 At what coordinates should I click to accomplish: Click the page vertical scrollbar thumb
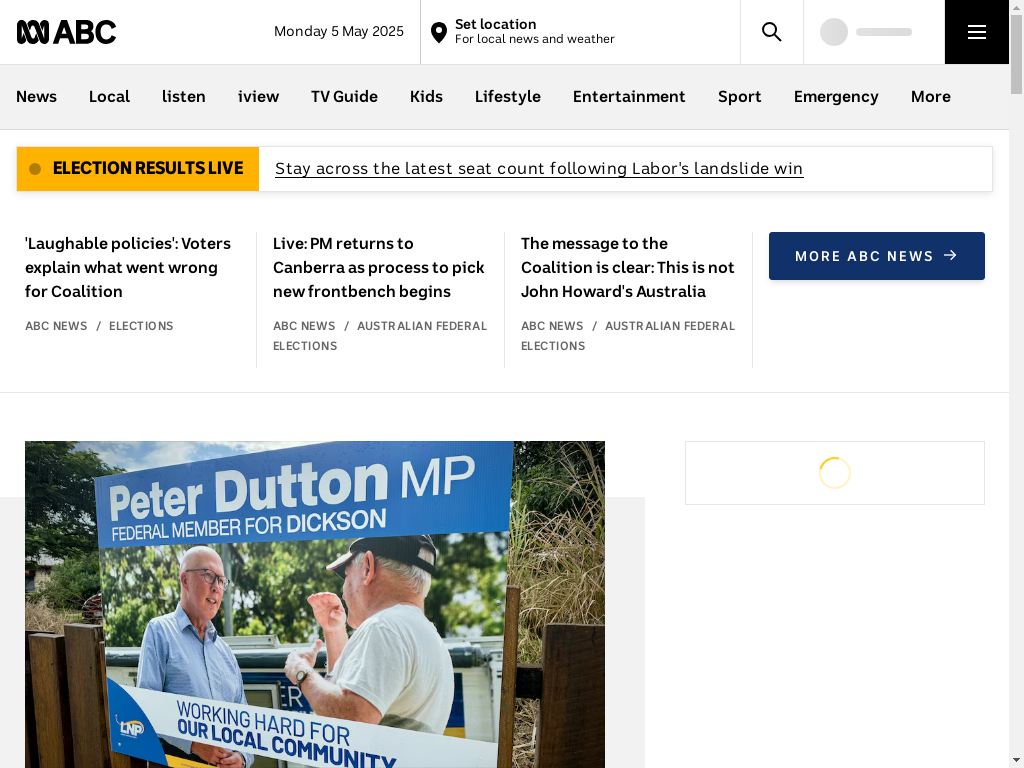point(1016,54)
